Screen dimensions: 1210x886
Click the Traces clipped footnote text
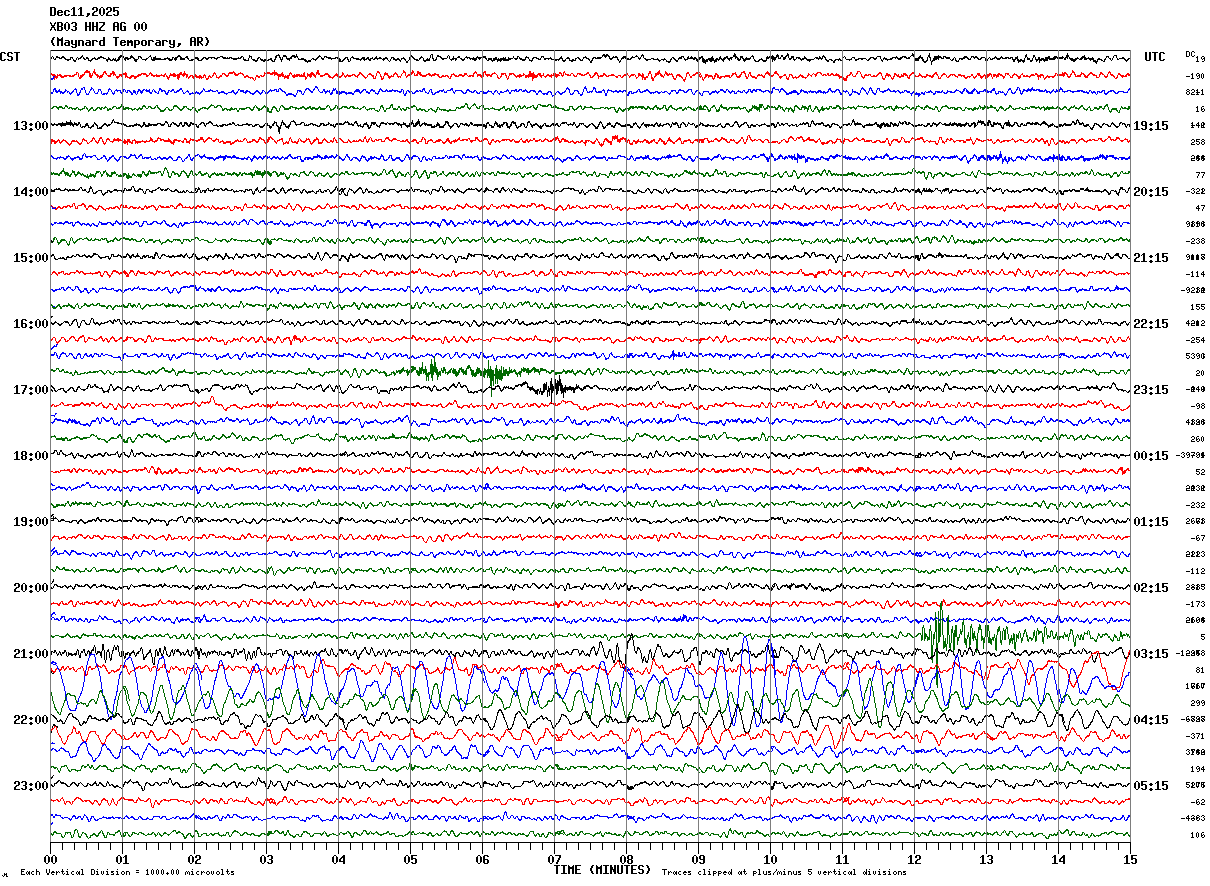[x=784, y=873]
